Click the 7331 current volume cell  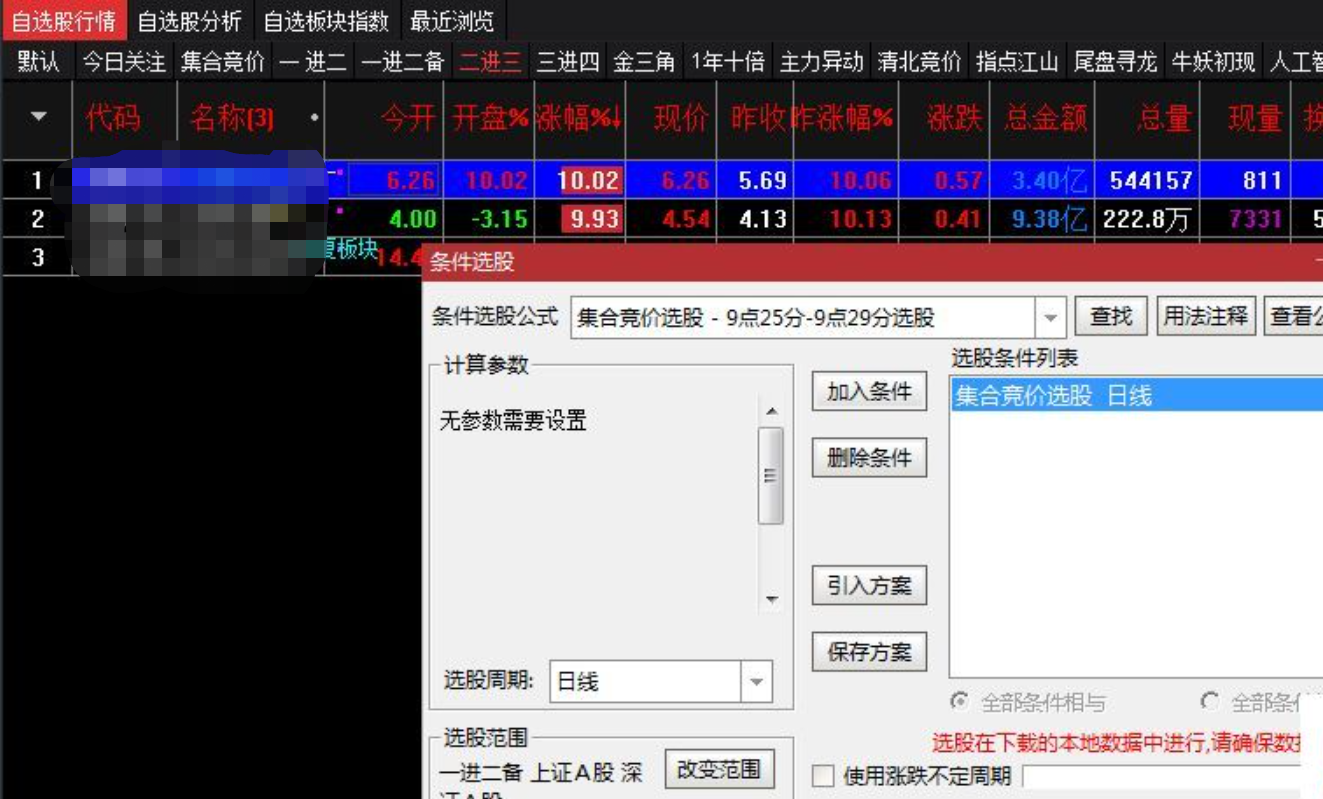tap(1255, 219)
